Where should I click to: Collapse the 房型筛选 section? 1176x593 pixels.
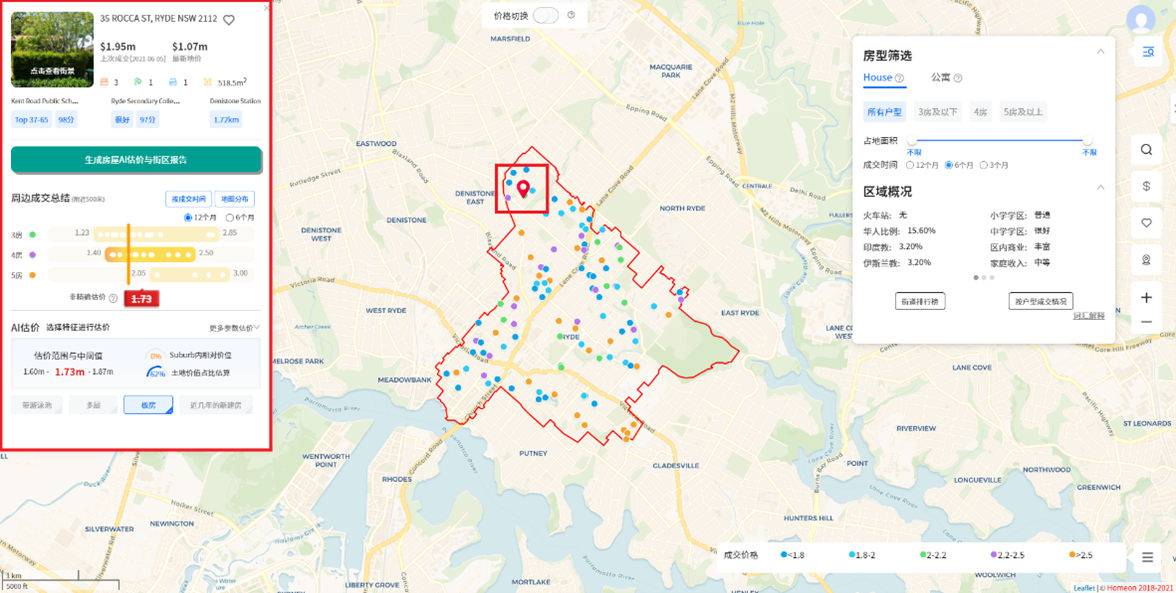pos(1100,52)
